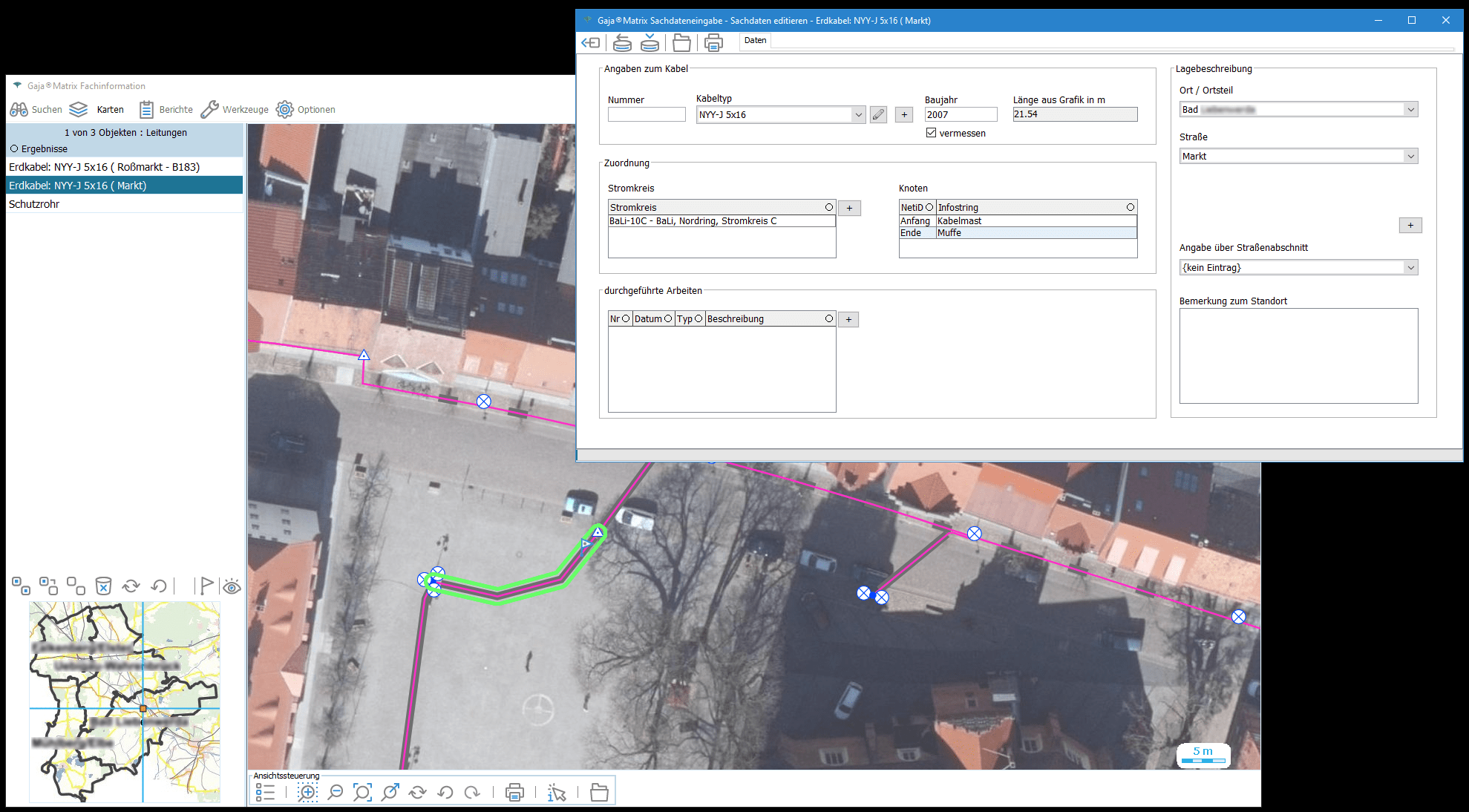The image size is (1469, 812).
Task: Add entry with durchgeführte Arbeiten plus button
Action: (848, 319)
